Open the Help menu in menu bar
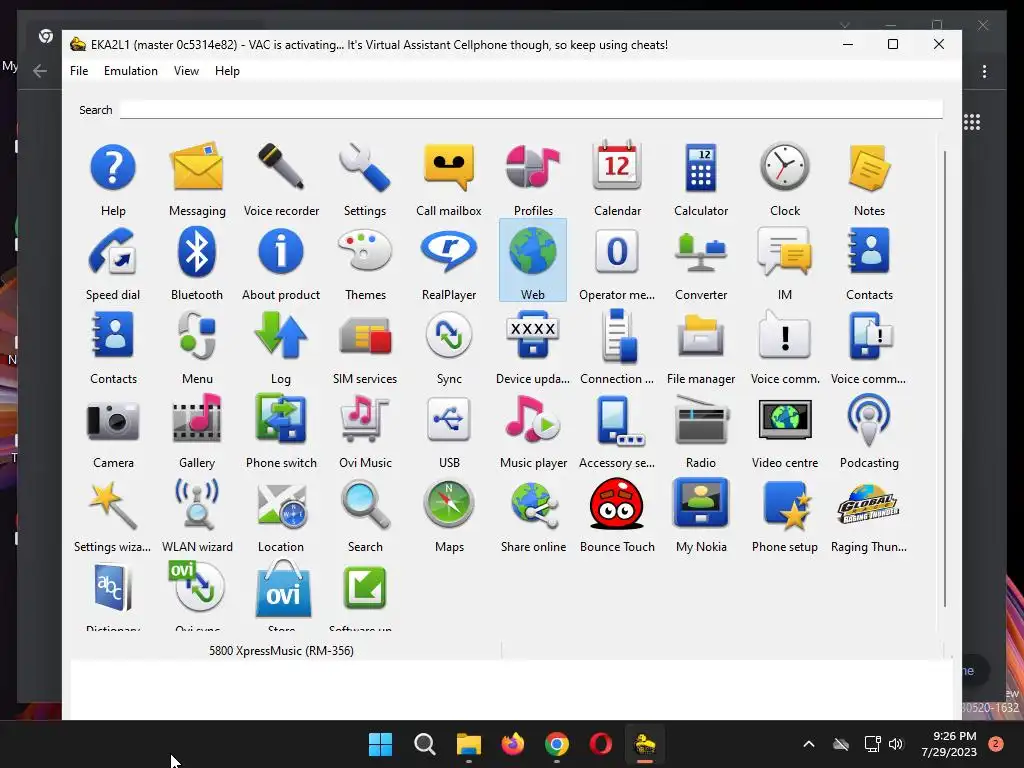The height and width of the screenshot is (768, 1024). tap(227, 71)
